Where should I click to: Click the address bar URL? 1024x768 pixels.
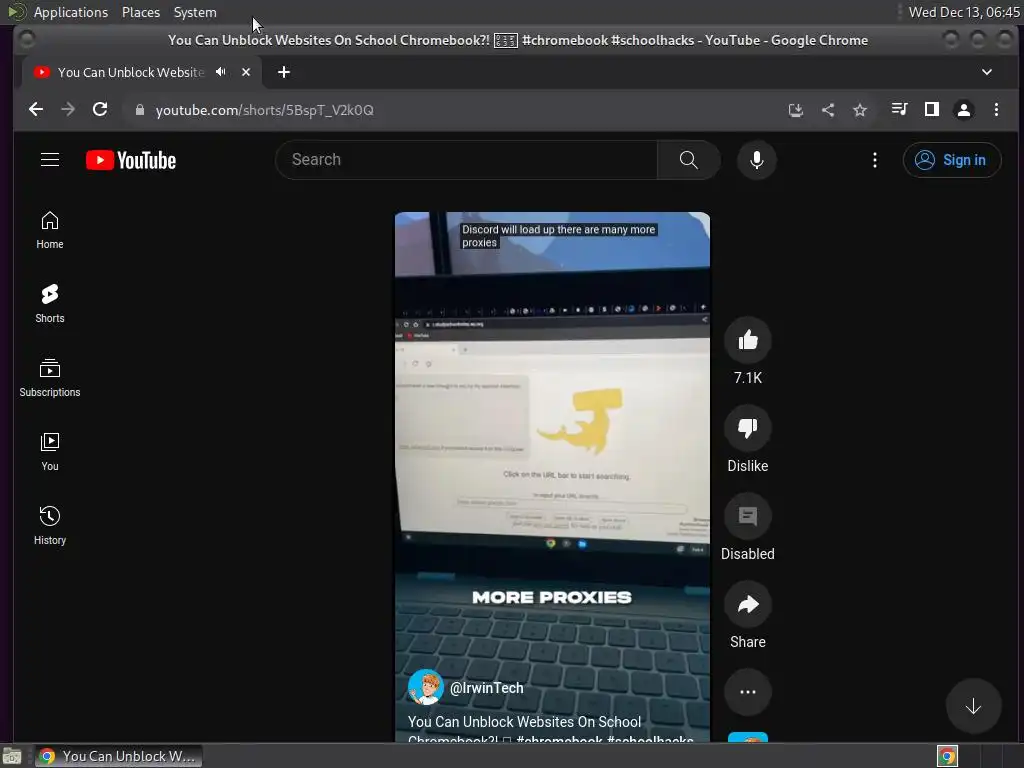(x=264, y=110)
